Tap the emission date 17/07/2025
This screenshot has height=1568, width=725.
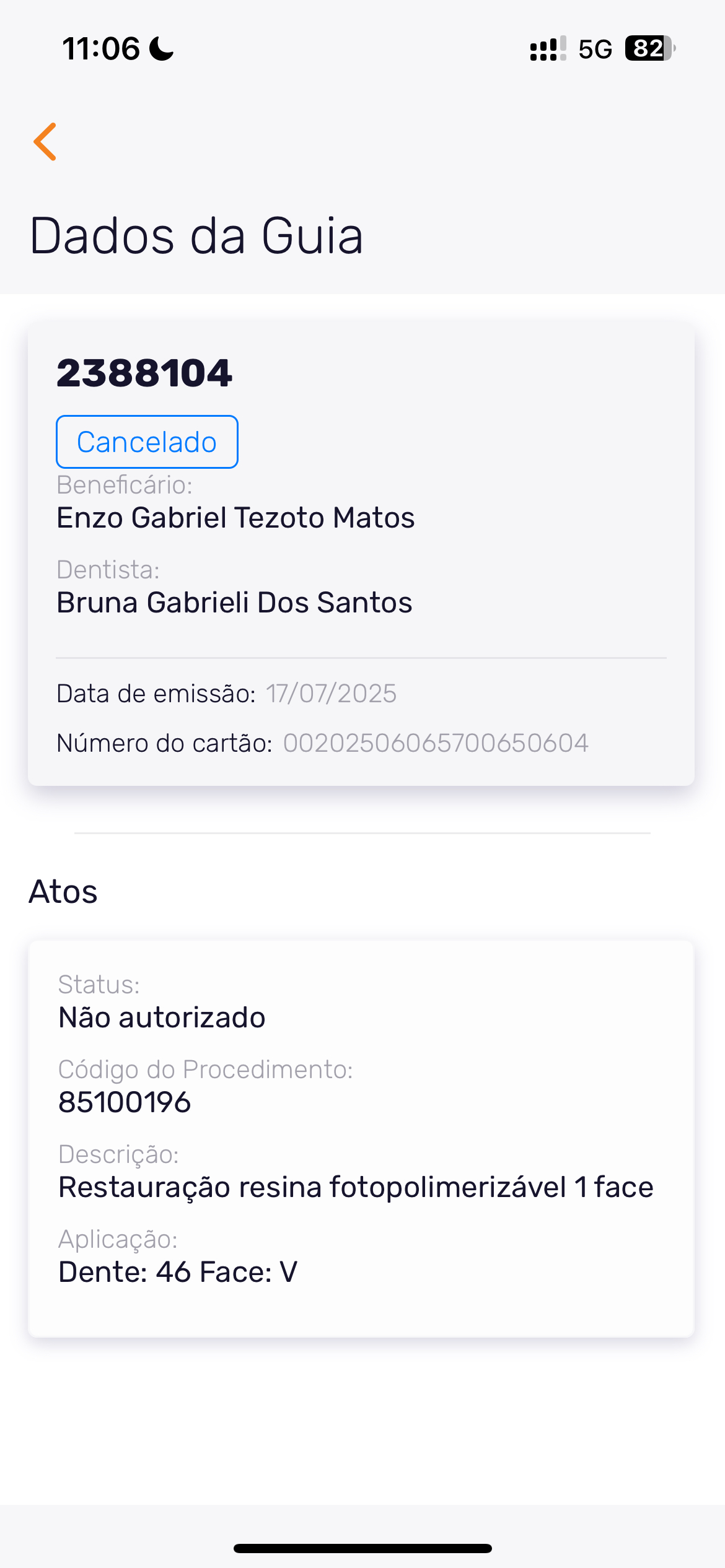[x=332, y=694]
